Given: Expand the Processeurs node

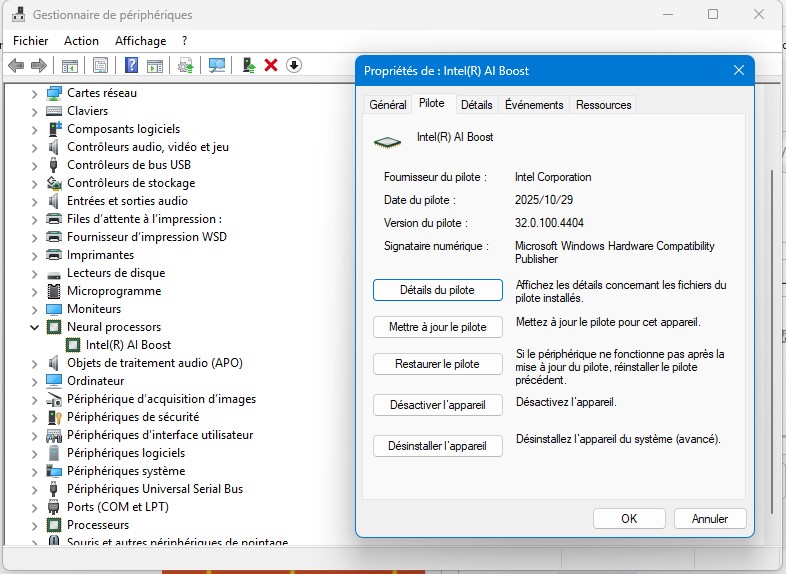Looking at the screenshot, I should pyautogui.click(x=34, y=525).
